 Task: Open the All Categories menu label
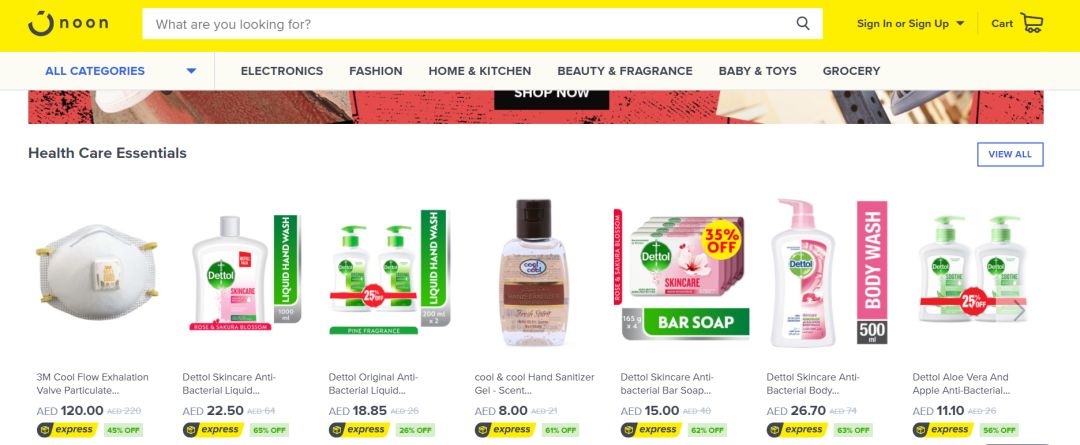tap(95, 71)
